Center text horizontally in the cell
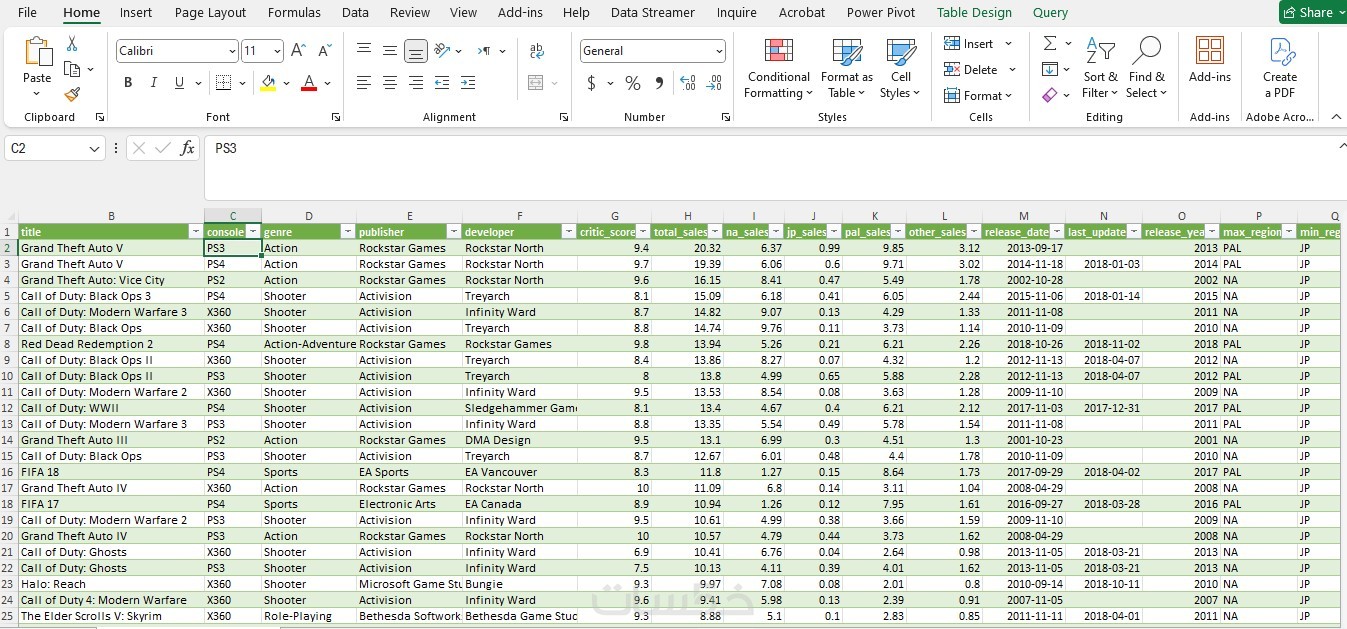Viewport: 1347px width, 629px height. 390,82
